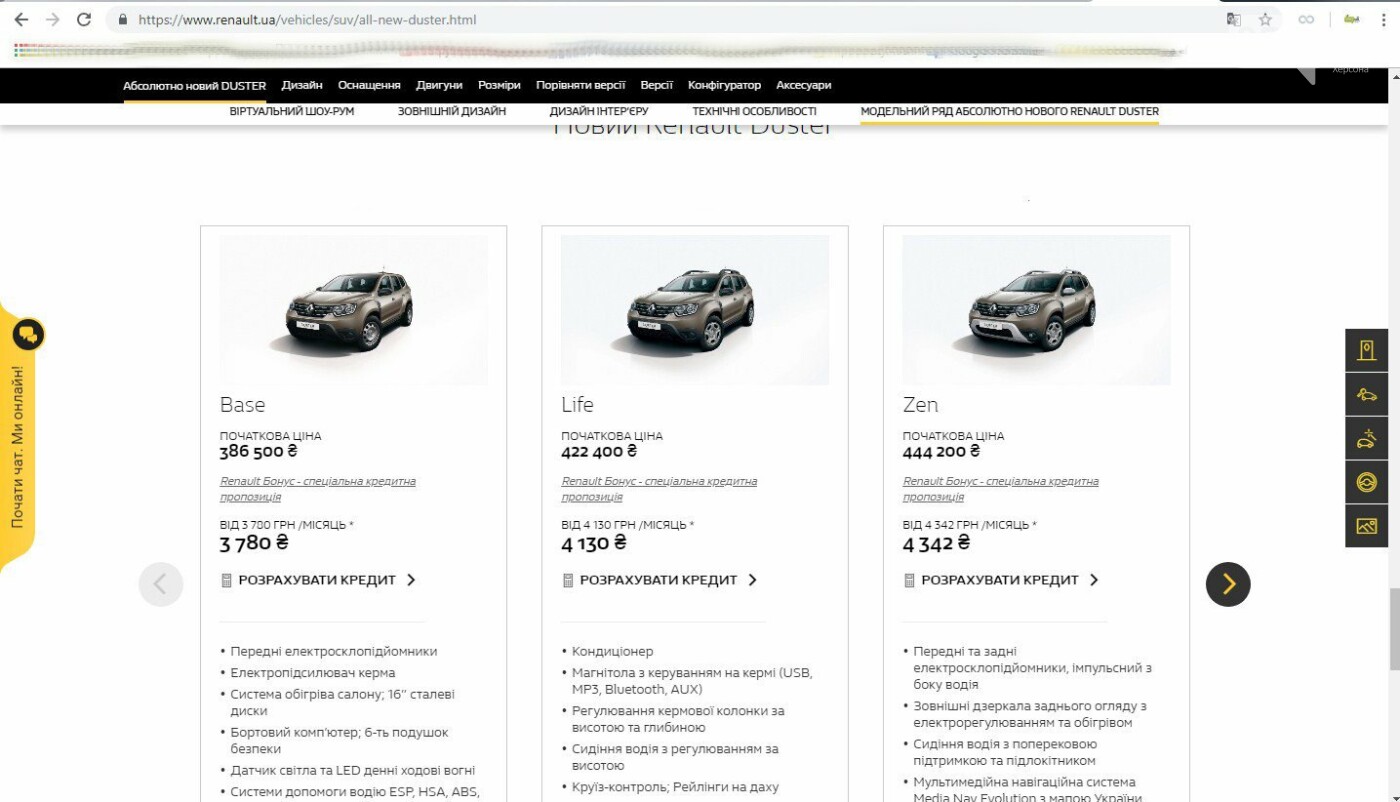Click the arrow after Zen 'Розрахувати кредит'
The width and height of the screenshot is (1400, 802).
(1094, 580)
